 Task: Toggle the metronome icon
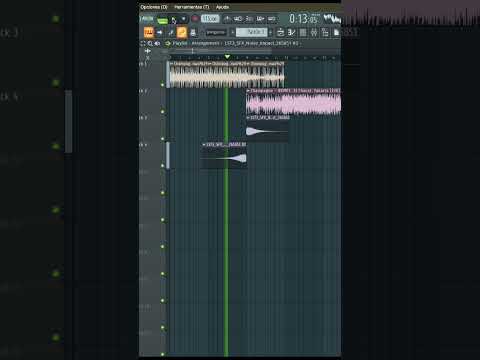coord(227,19)
